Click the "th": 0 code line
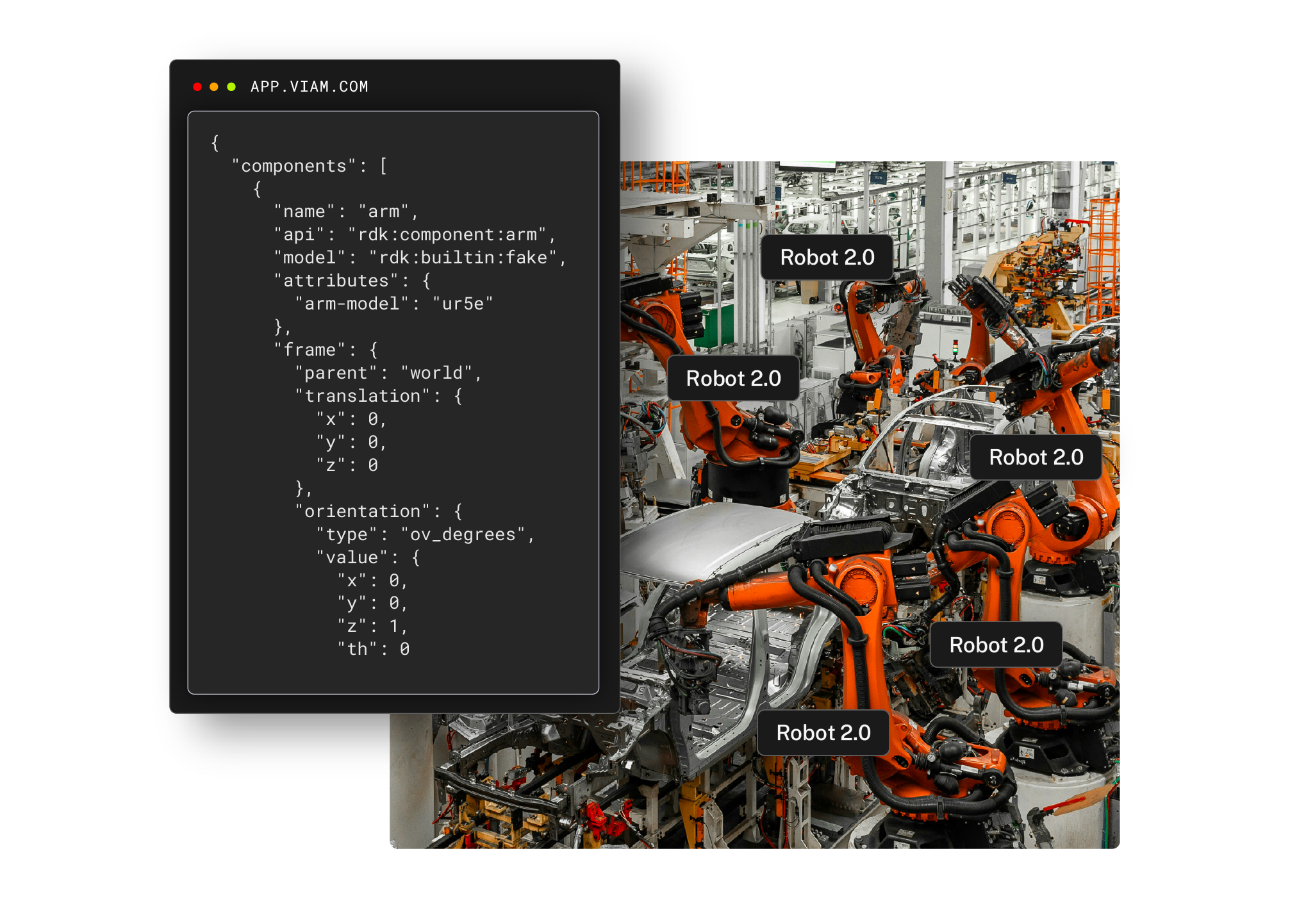This screenshot has height=924, width=1290. coord(374,649)
